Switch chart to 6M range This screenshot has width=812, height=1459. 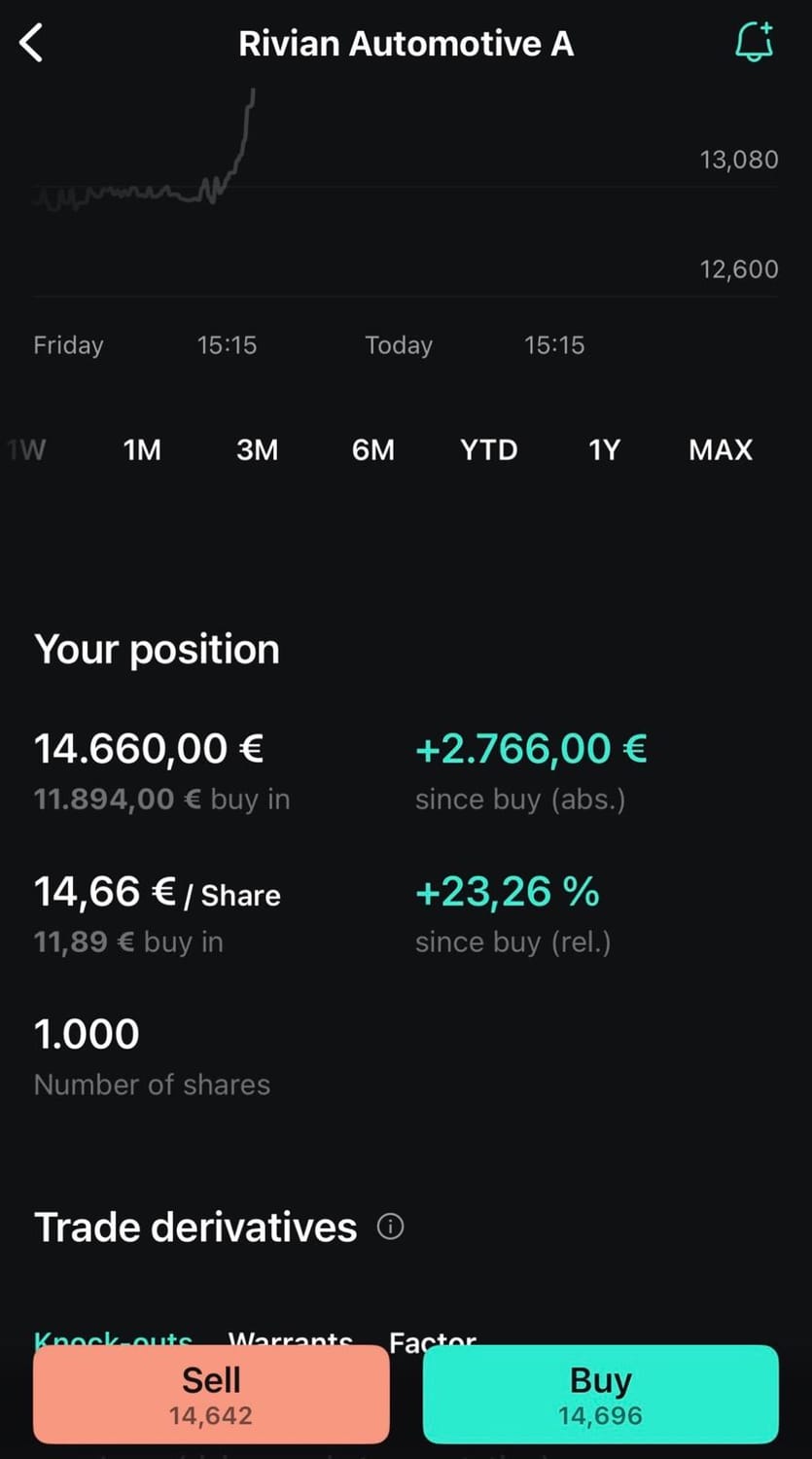point(373,450)
